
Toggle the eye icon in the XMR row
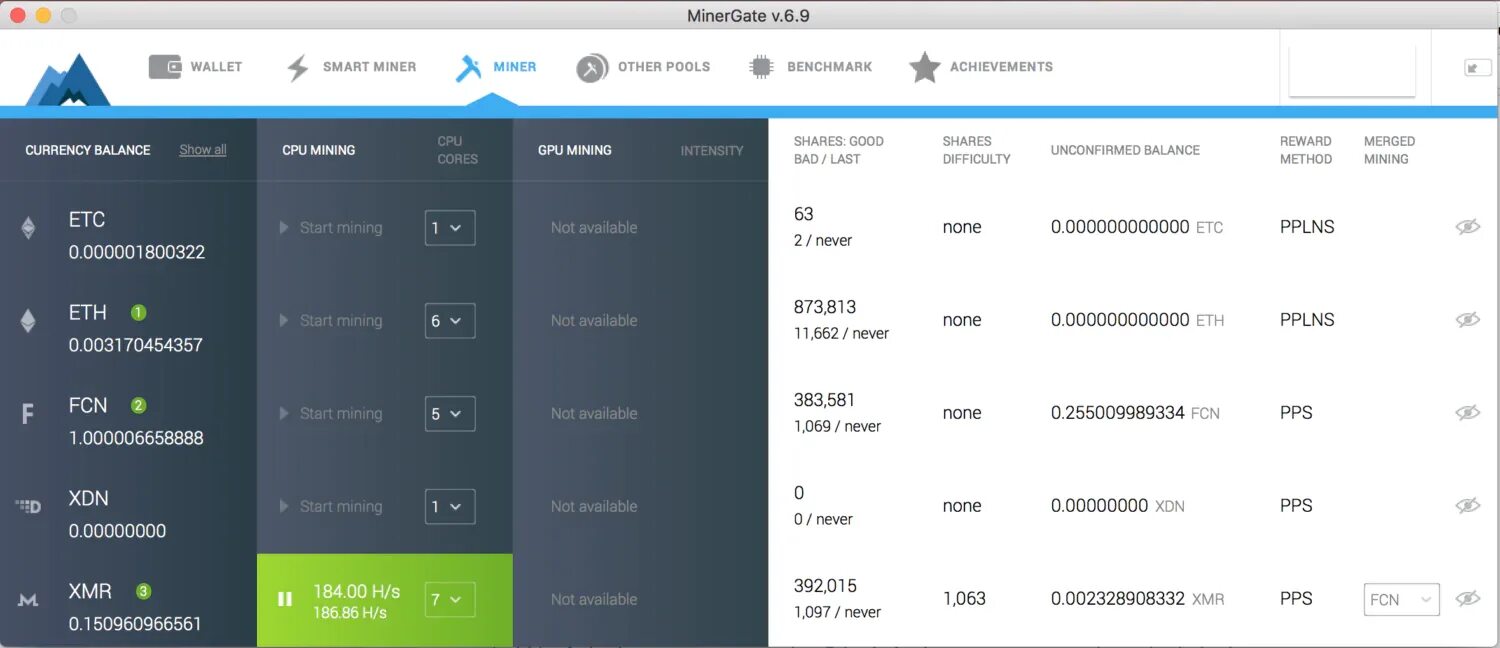click(x=1467, y=599)
